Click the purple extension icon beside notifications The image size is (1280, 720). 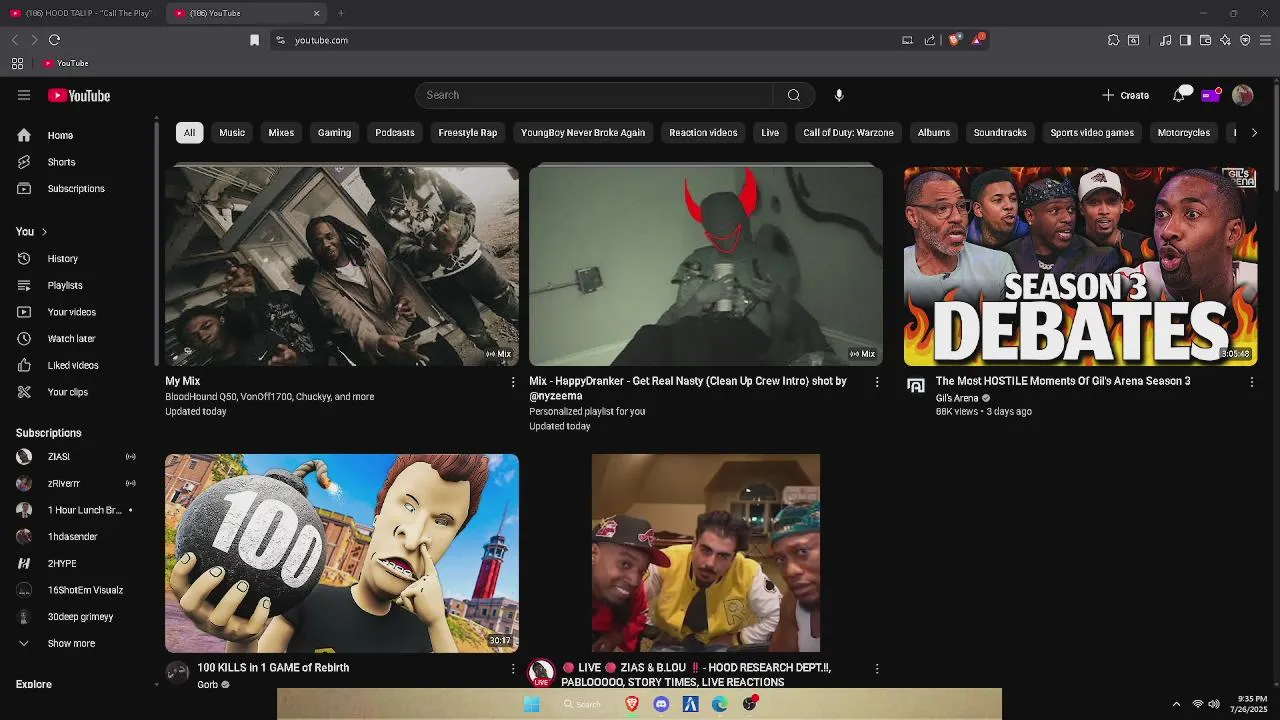(x=1210, y=95)
